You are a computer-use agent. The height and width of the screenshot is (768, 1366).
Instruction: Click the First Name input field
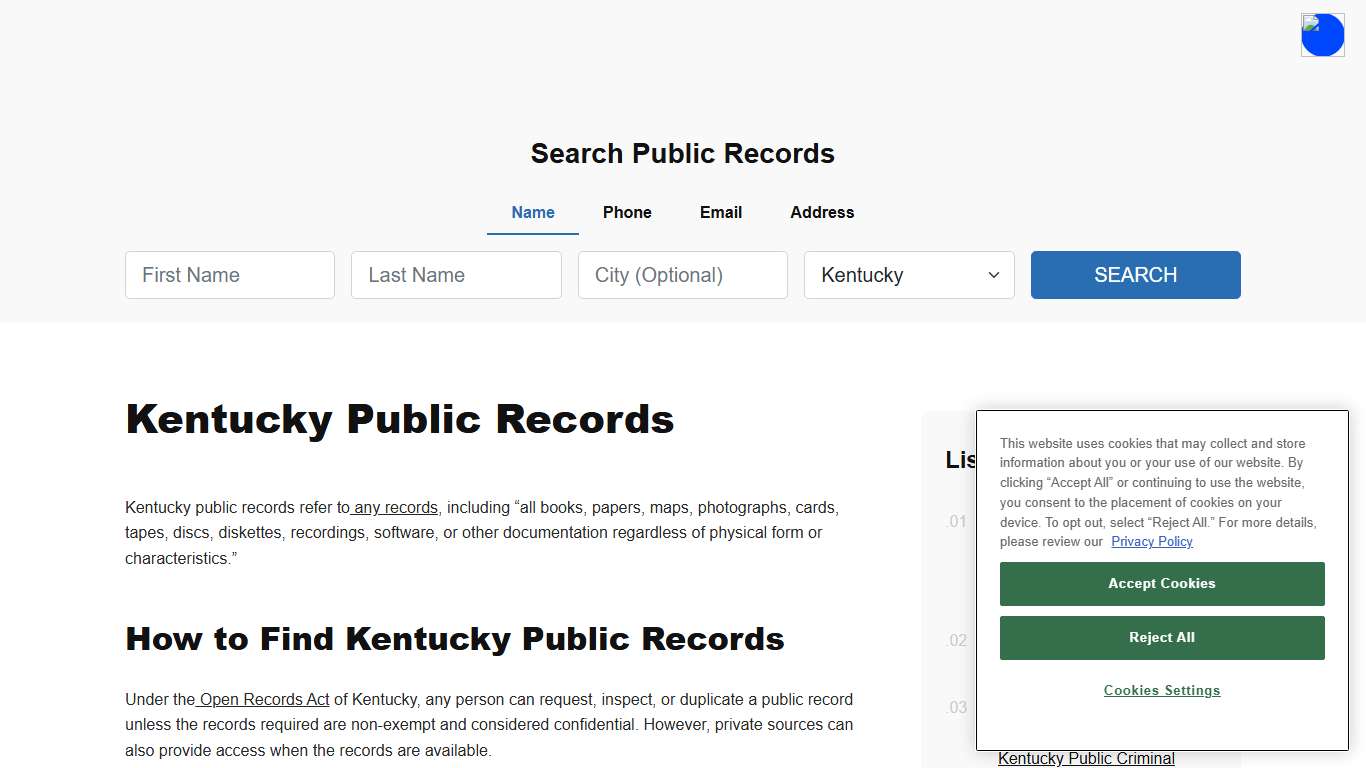click(x=229, y=275)
